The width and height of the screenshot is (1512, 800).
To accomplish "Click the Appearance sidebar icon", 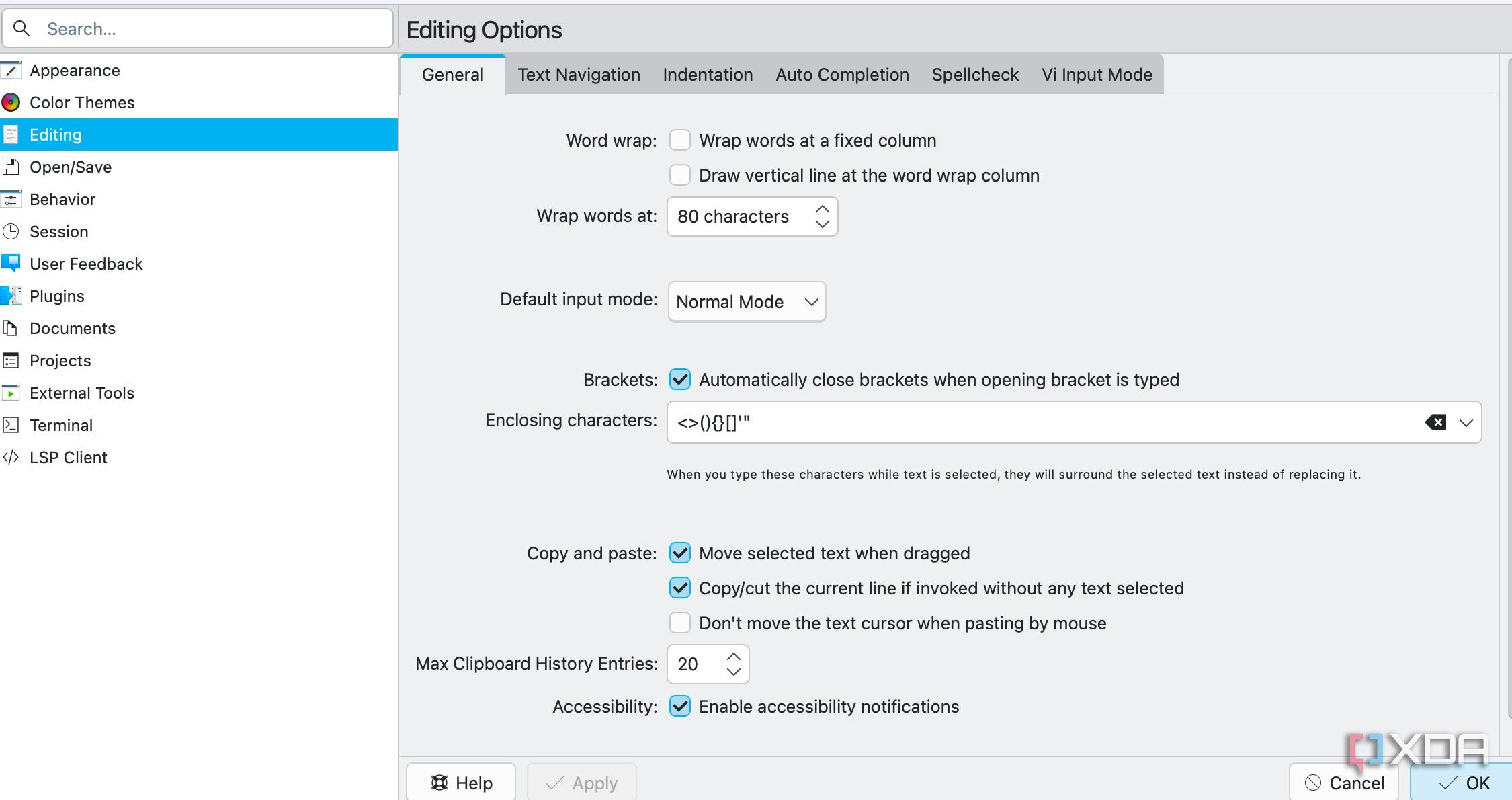I will click(11, 70).
